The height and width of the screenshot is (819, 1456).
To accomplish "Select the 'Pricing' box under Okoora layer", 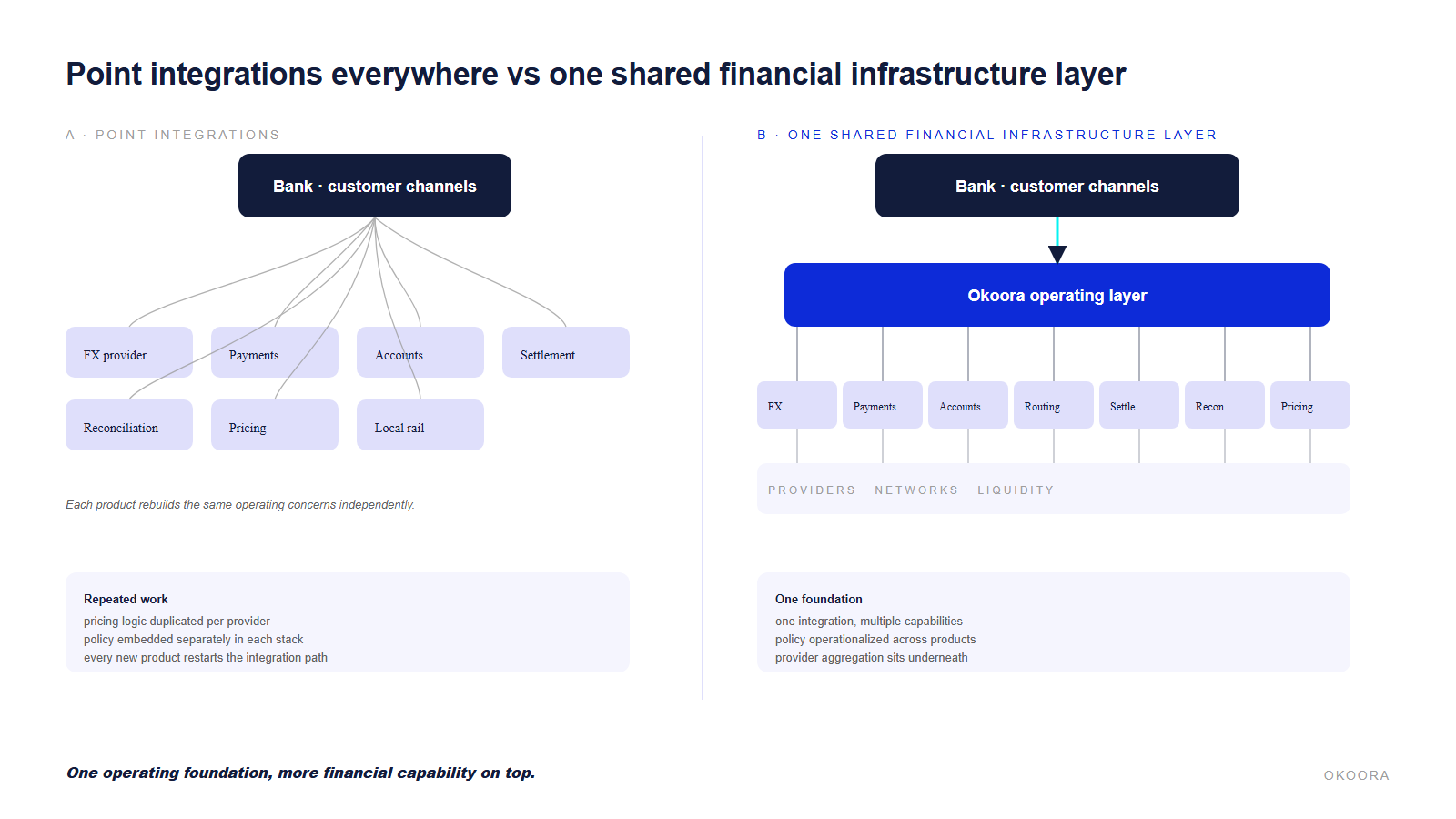I will click(x=1310, y=405).
